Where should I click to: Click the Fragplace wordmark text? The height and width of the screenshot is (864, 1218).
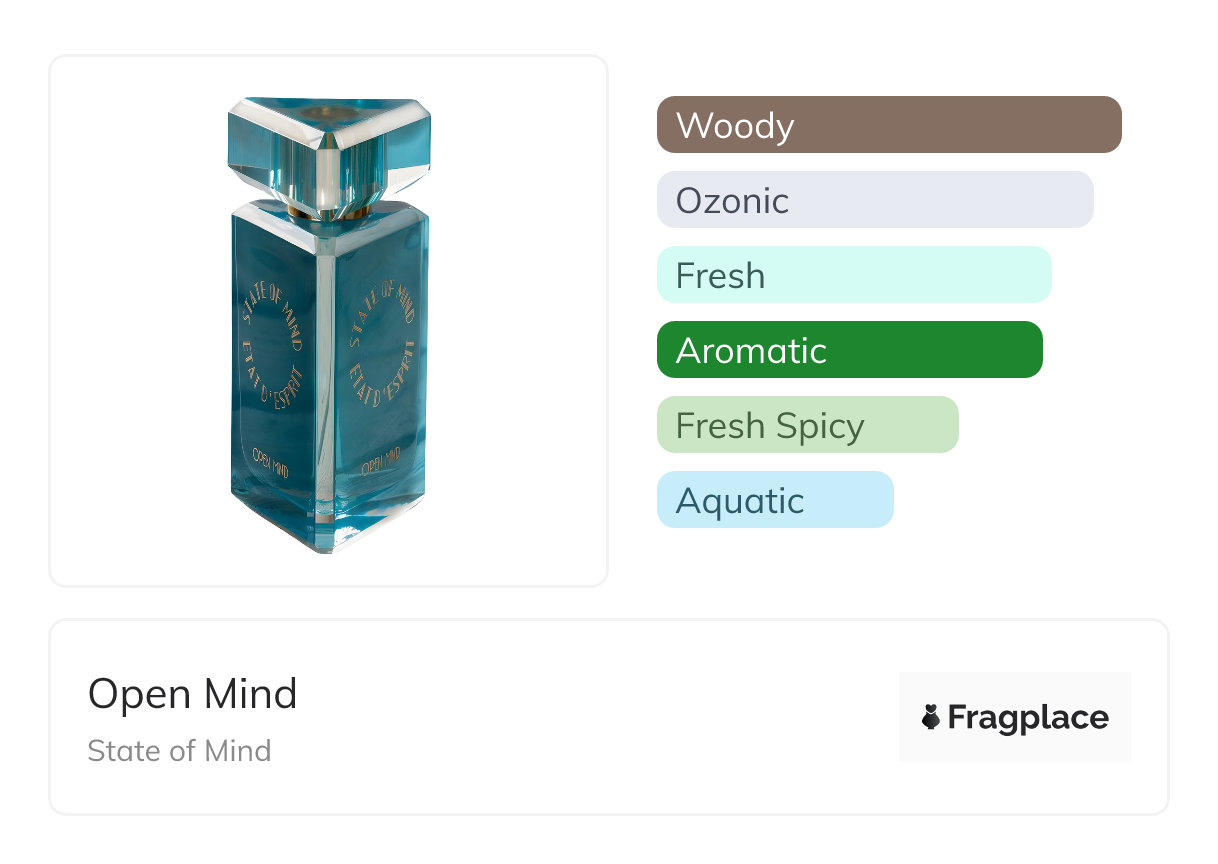(1028, 717)
